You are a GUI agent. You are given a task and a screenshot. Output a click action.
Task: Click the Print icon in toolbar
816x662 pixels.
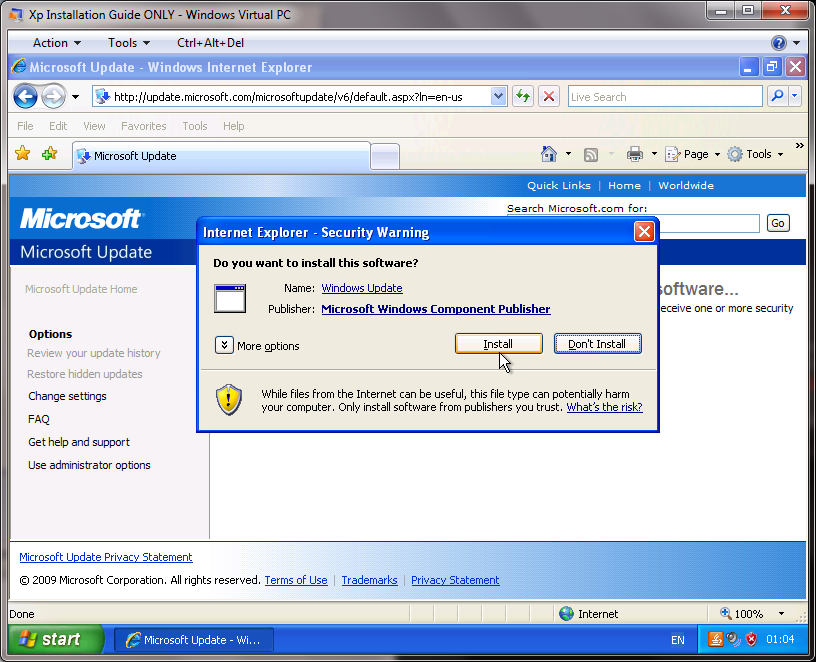634,154
